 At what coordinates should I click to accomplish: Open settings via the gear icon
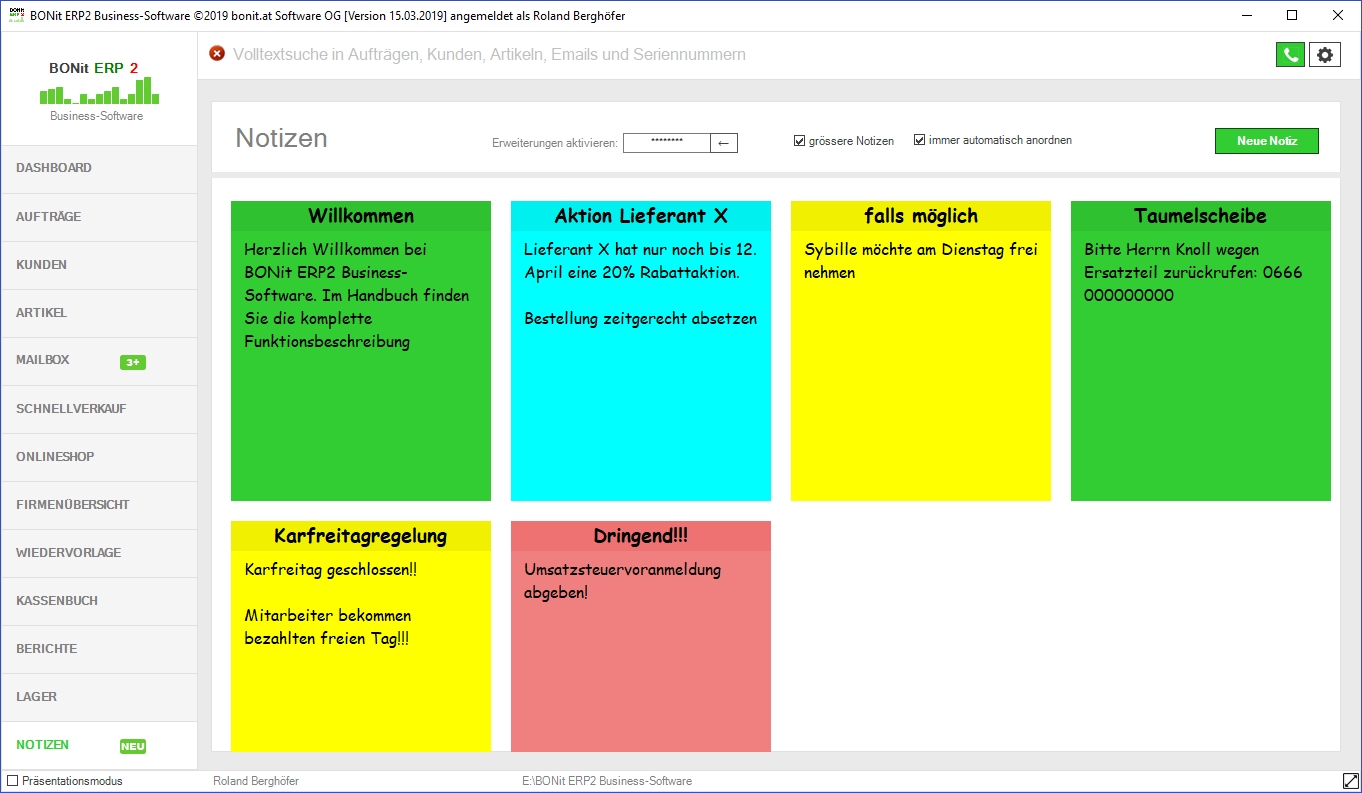click(1325, 55)
